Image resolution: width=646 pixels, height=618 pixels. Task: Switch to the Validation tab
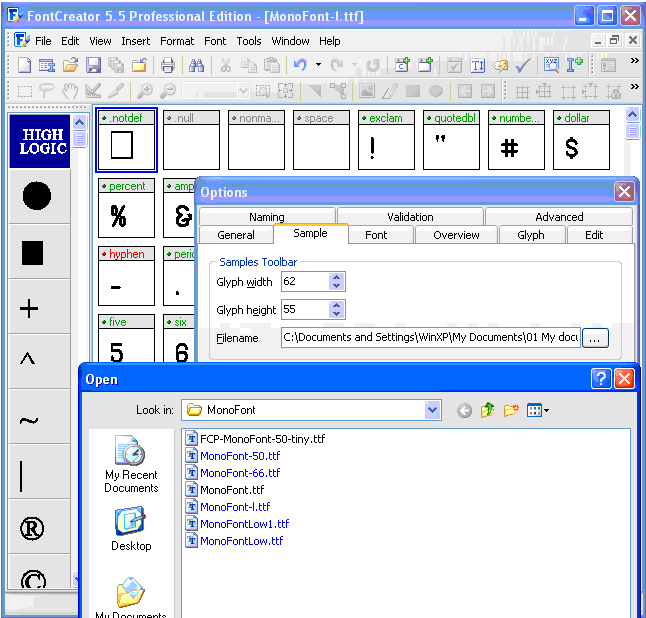coord(410,217)
